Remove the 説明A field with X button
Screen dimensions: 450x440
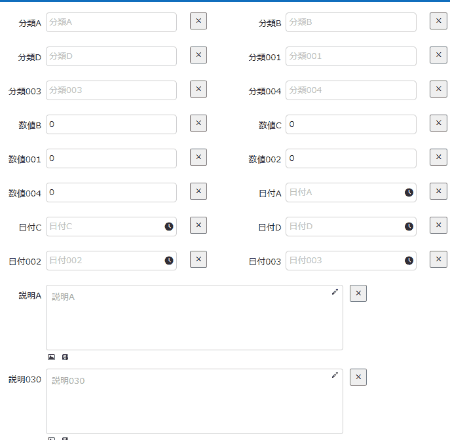point(358,293)
